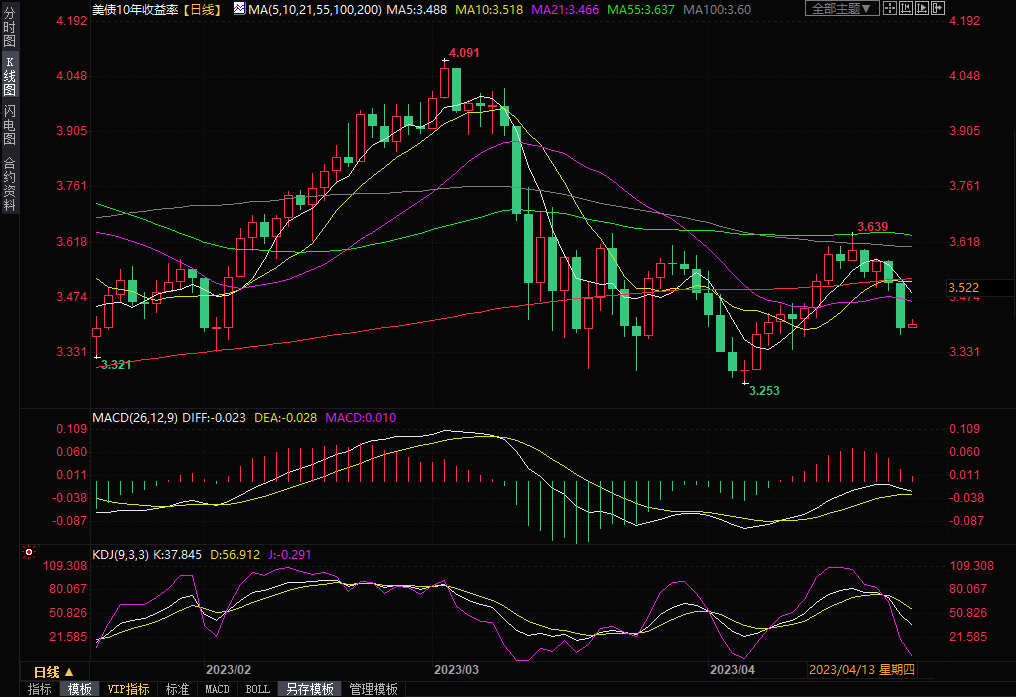Apply the 标准 template
Image resolution: width=1016 pixels, height=697 pixels.
(177, 689)
